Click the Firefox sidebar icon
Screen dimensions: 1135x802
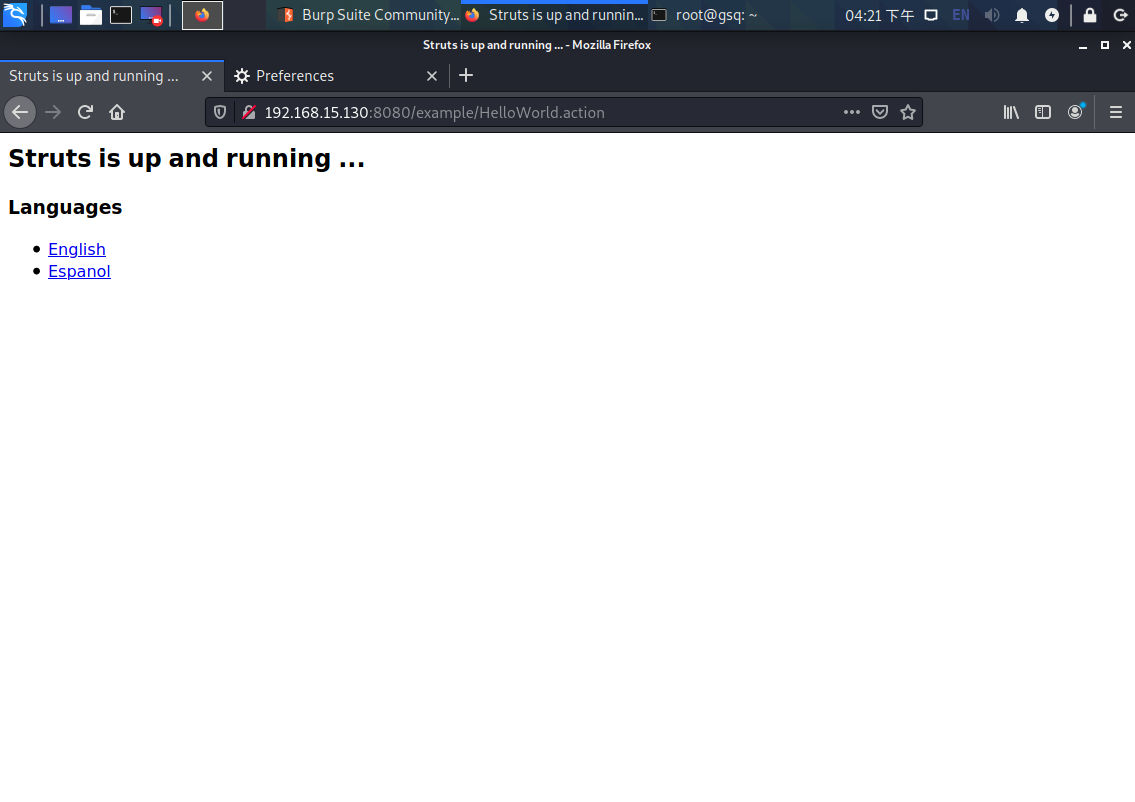point(1043,112)
